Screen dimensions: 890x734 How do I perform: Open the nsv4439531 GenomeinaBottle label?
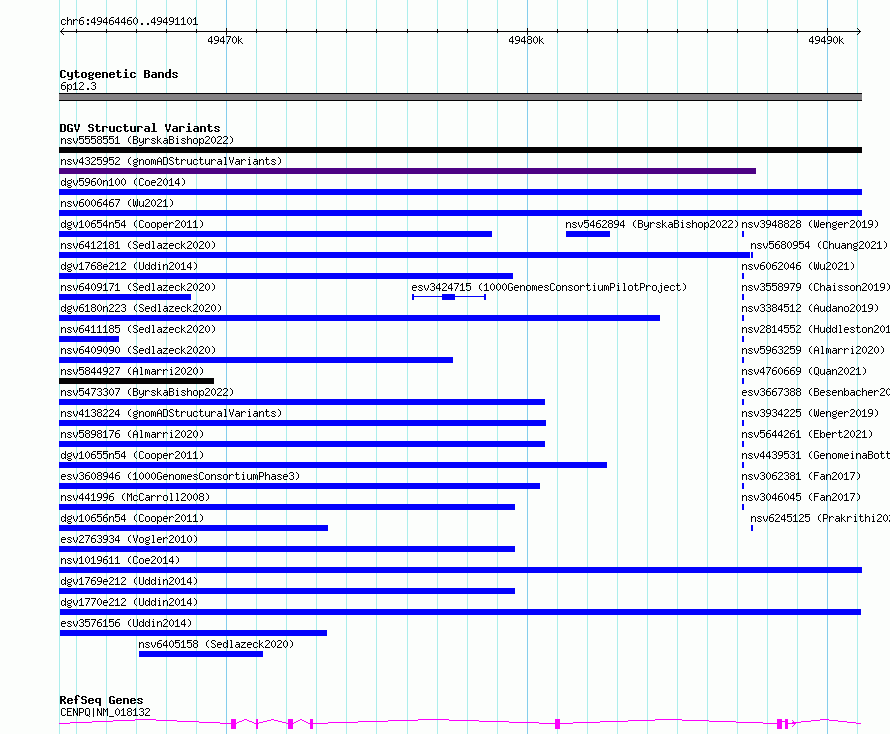815,455
